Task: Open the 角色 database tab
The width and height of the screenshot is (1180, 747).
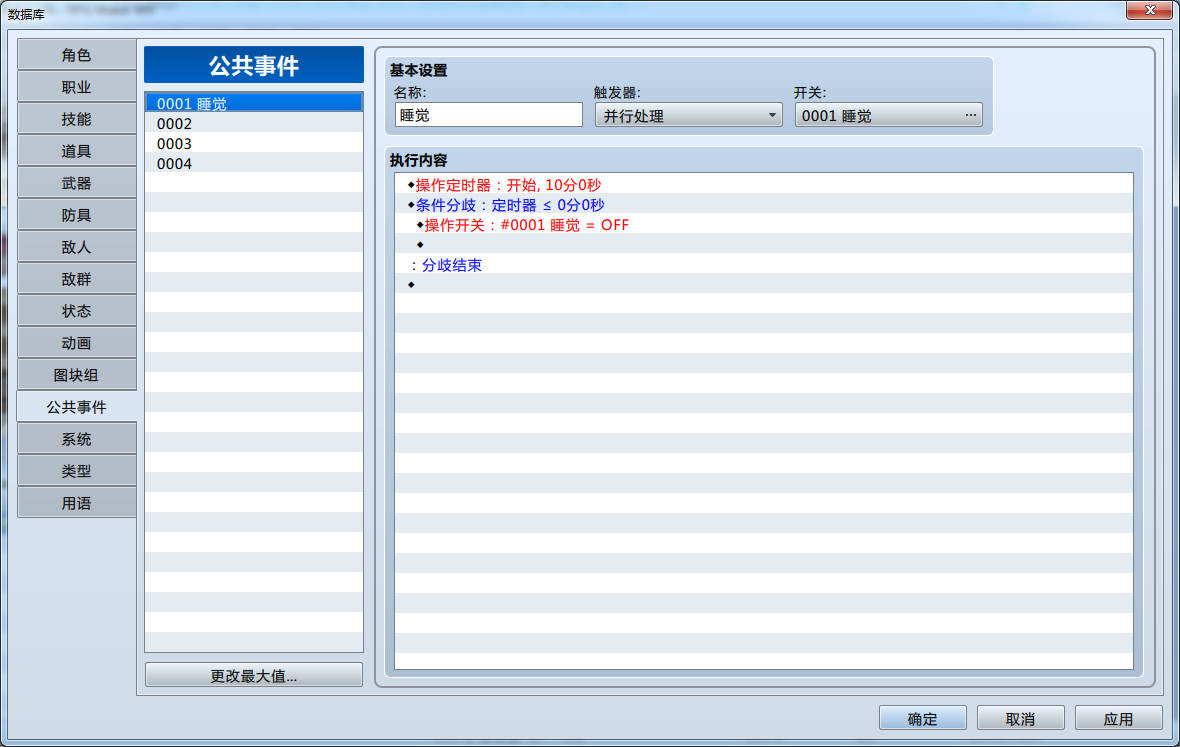Action: click(x=76, y=55)
